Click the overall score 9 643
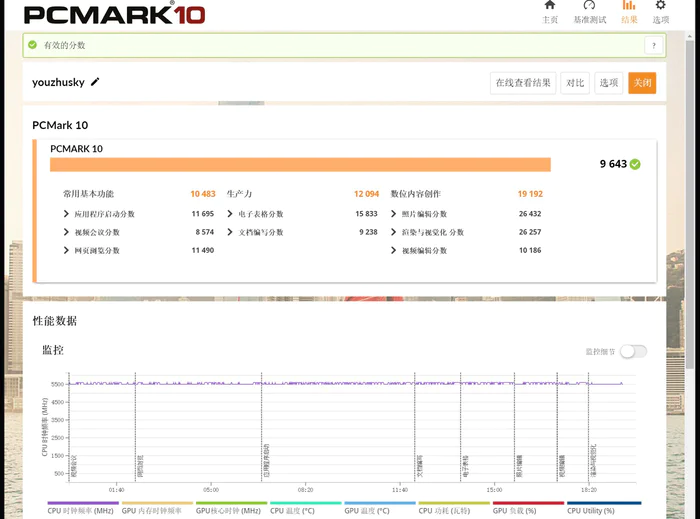This screenshot has height=519, width=700. click(x=613, y=164)
